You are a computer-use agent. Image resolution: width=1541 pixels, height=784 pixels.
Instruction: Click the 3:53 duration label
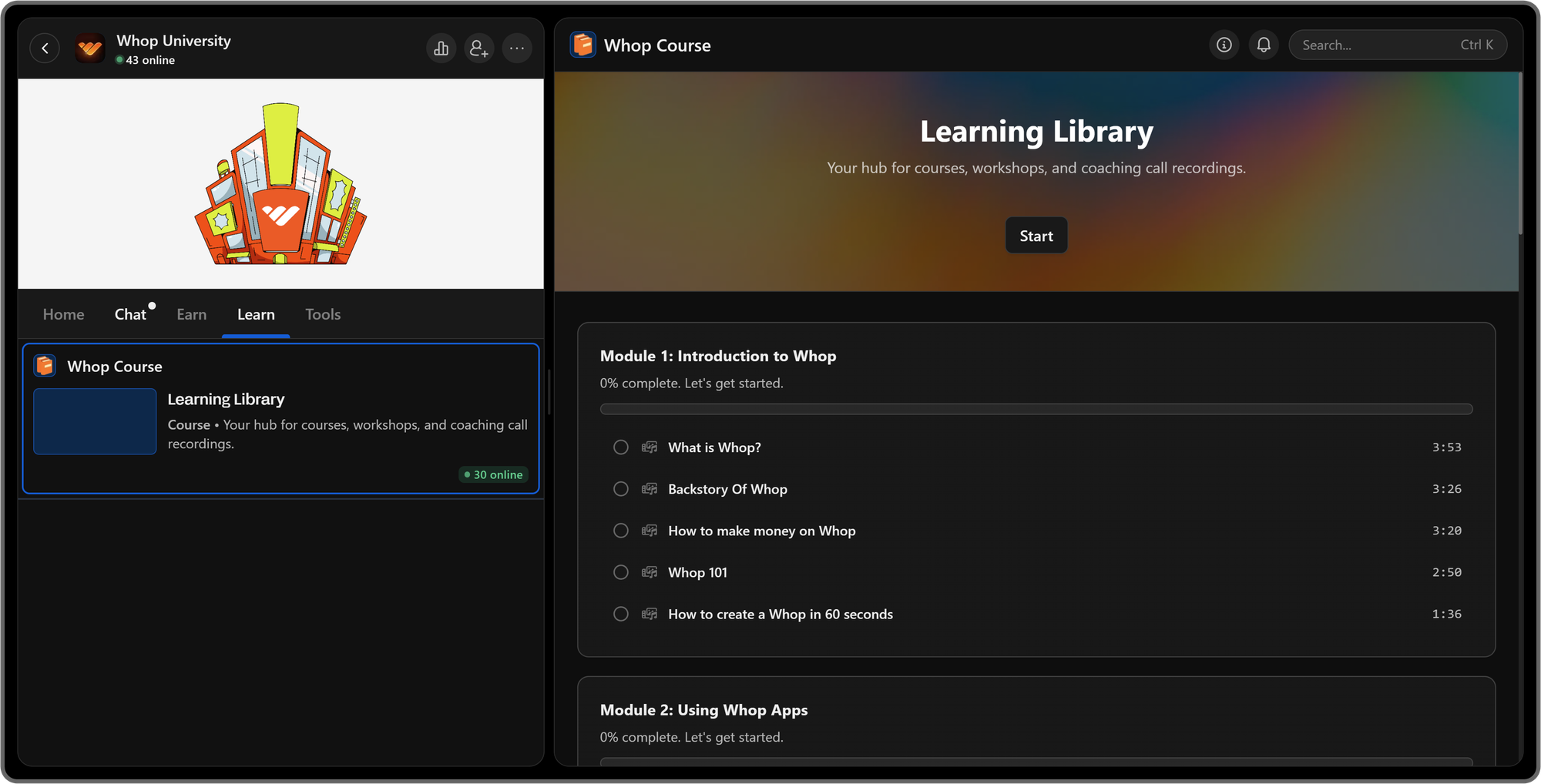1446,447
